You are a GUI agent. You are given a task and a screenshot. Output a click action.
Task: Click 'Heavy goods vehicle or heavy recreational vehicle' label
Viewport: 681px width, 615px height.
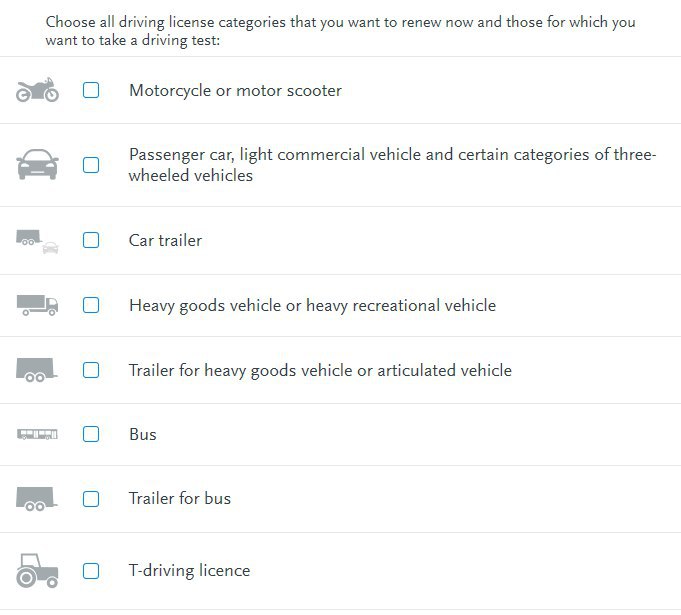point(313,306)
